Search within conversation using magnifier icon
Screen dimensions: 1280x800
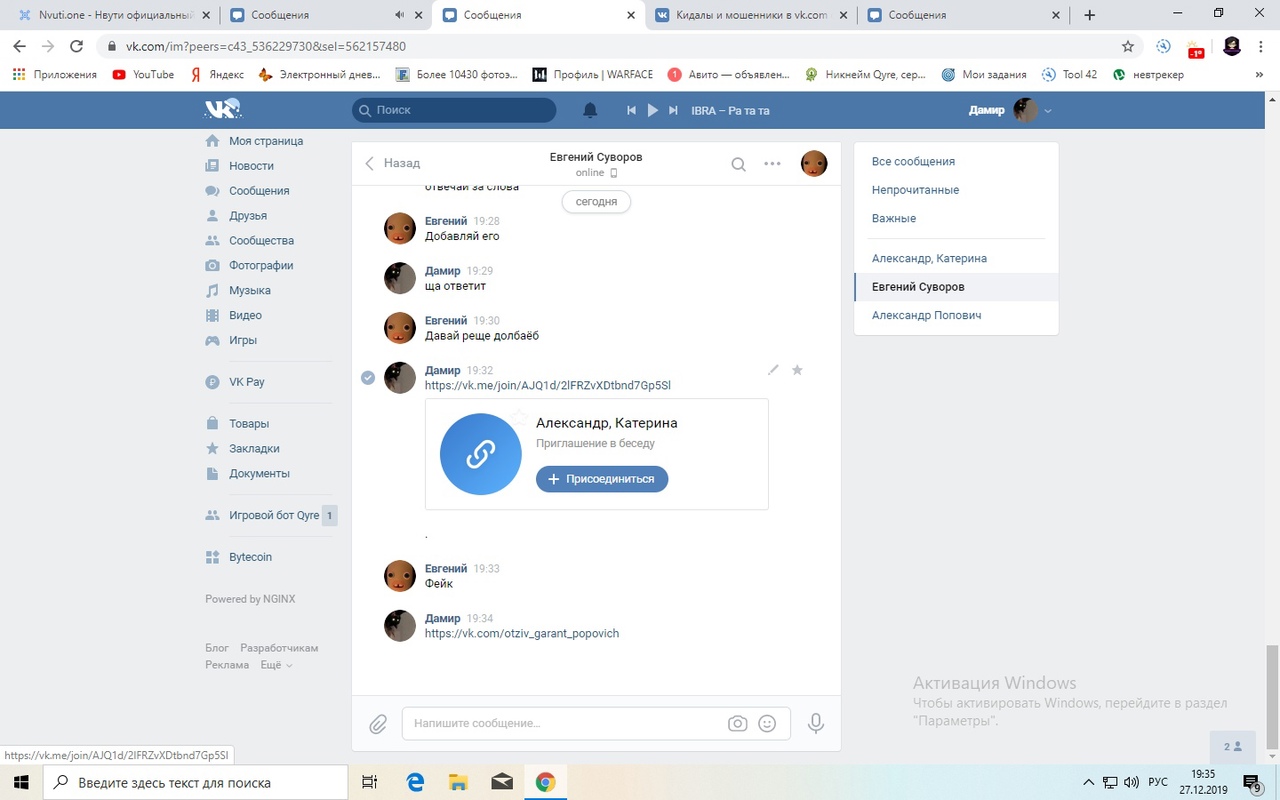738,164
